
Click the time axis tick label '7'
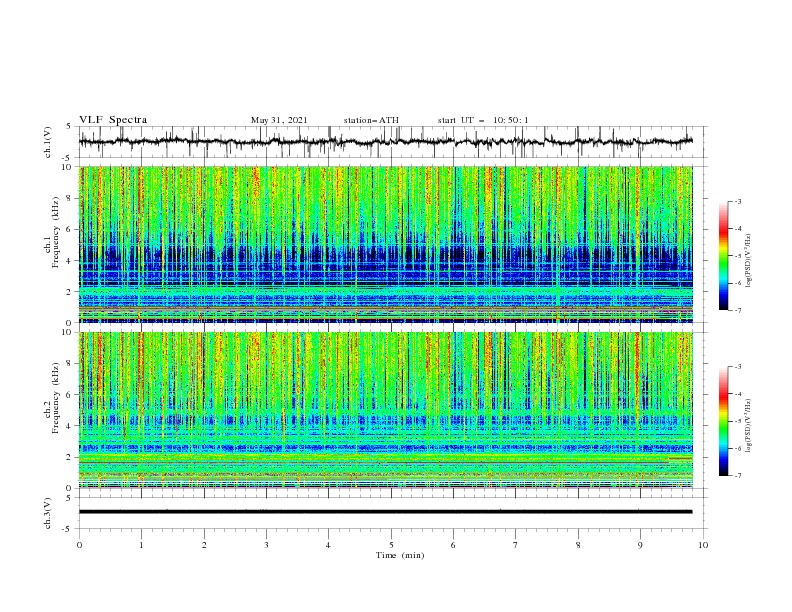(x=516, y=545)
